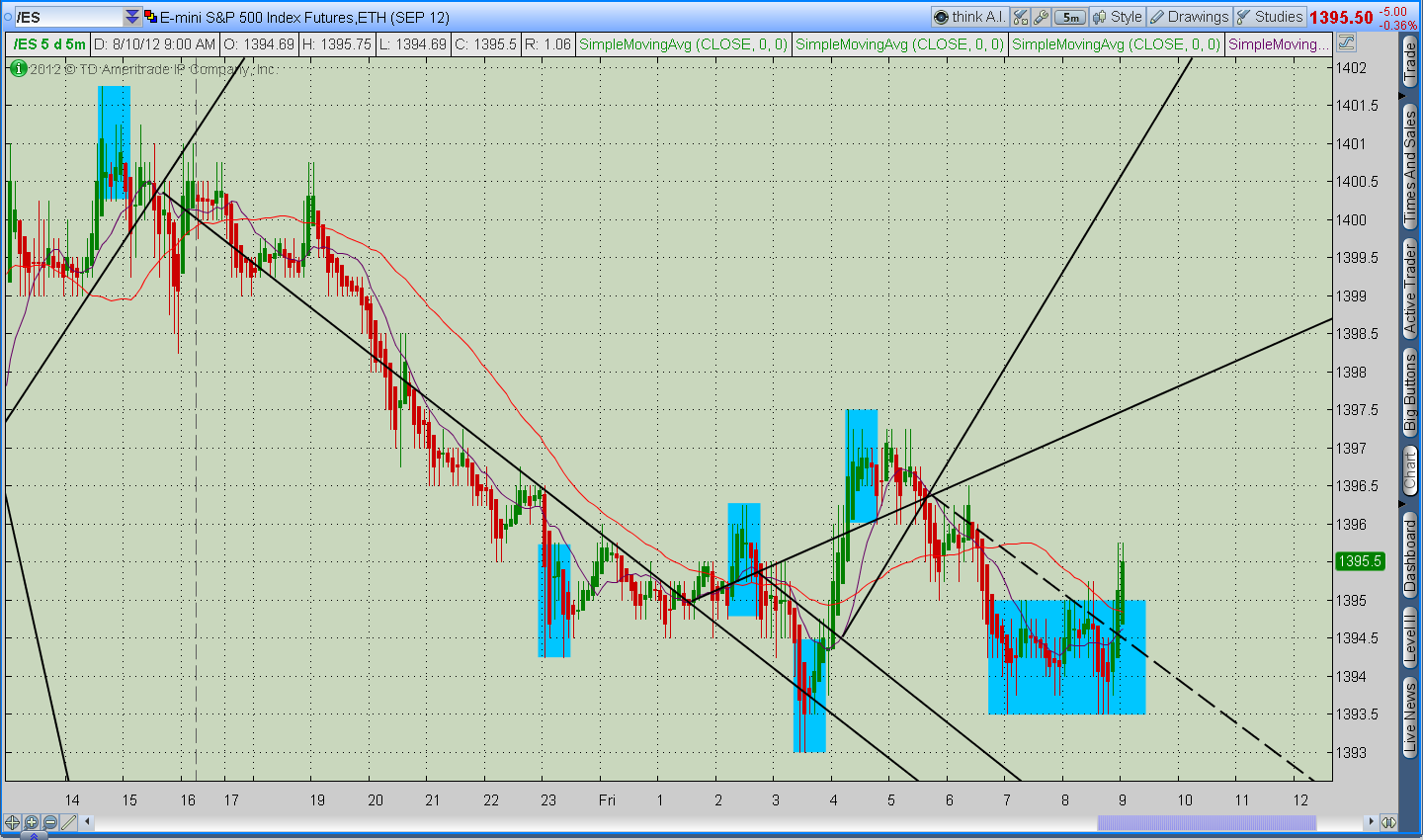Image resolution: width=1423 pixels, height=840 pixels.
Task: Click the horizontal scrollbar thumb
Action: [x=1207, y=822]
